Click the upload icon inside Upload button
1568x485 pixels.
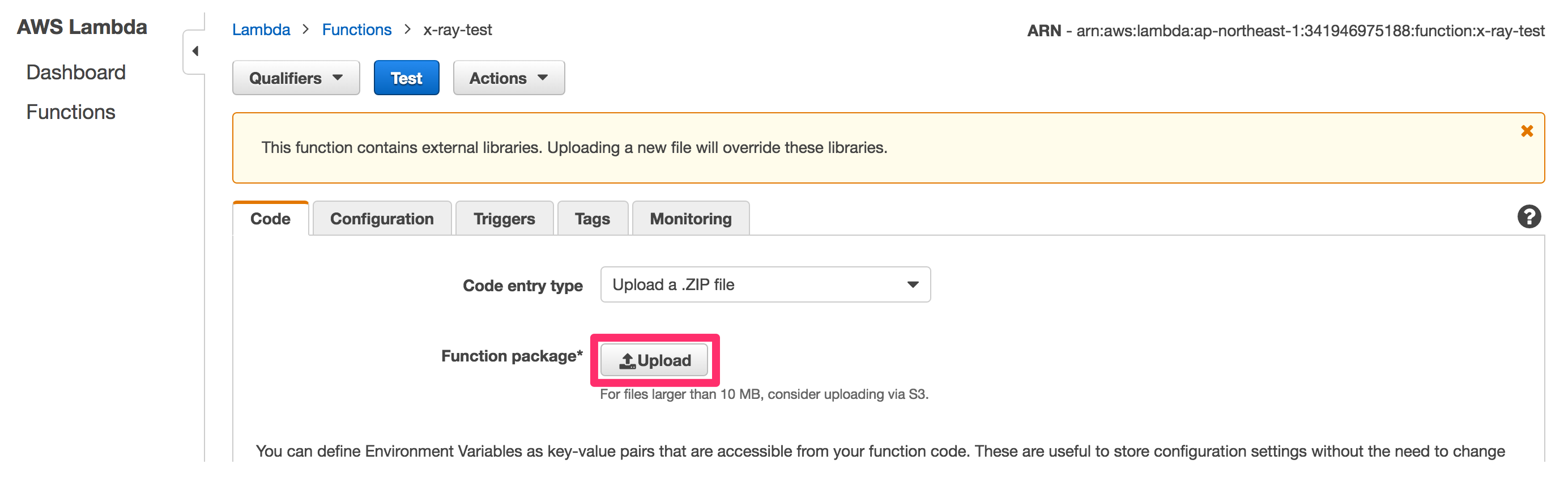coord(628,359)
